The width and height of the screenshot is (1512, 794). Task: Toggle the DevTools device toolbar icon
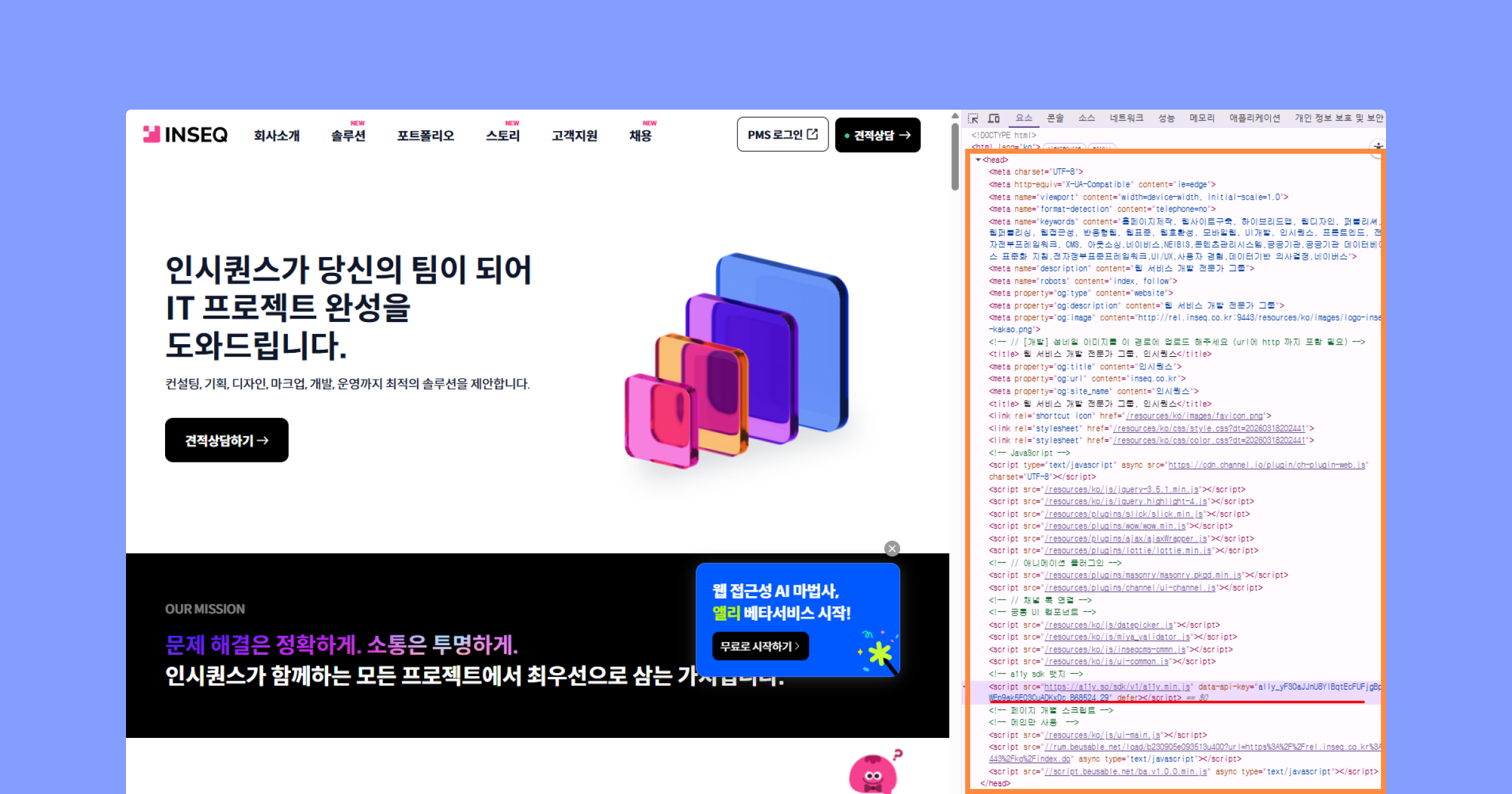[994, 118]
